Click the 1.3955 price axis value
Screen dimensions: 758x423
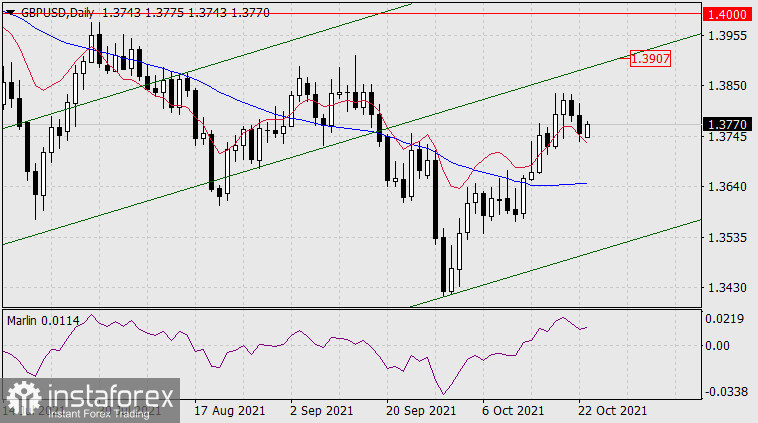pyautogui.click(x=727, y=36)
